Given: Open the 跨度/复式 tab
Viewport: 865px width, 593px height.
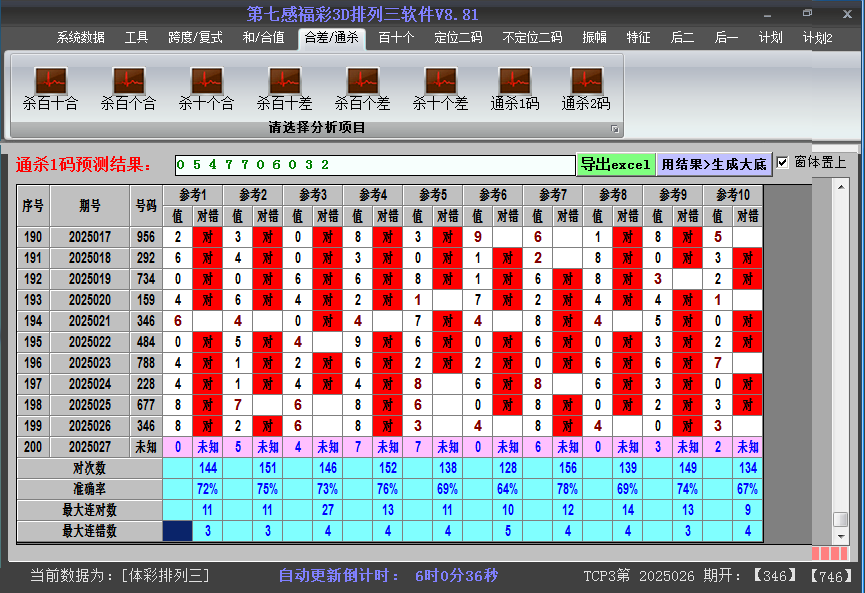Looking at the screenshot, I should (195, 38).
